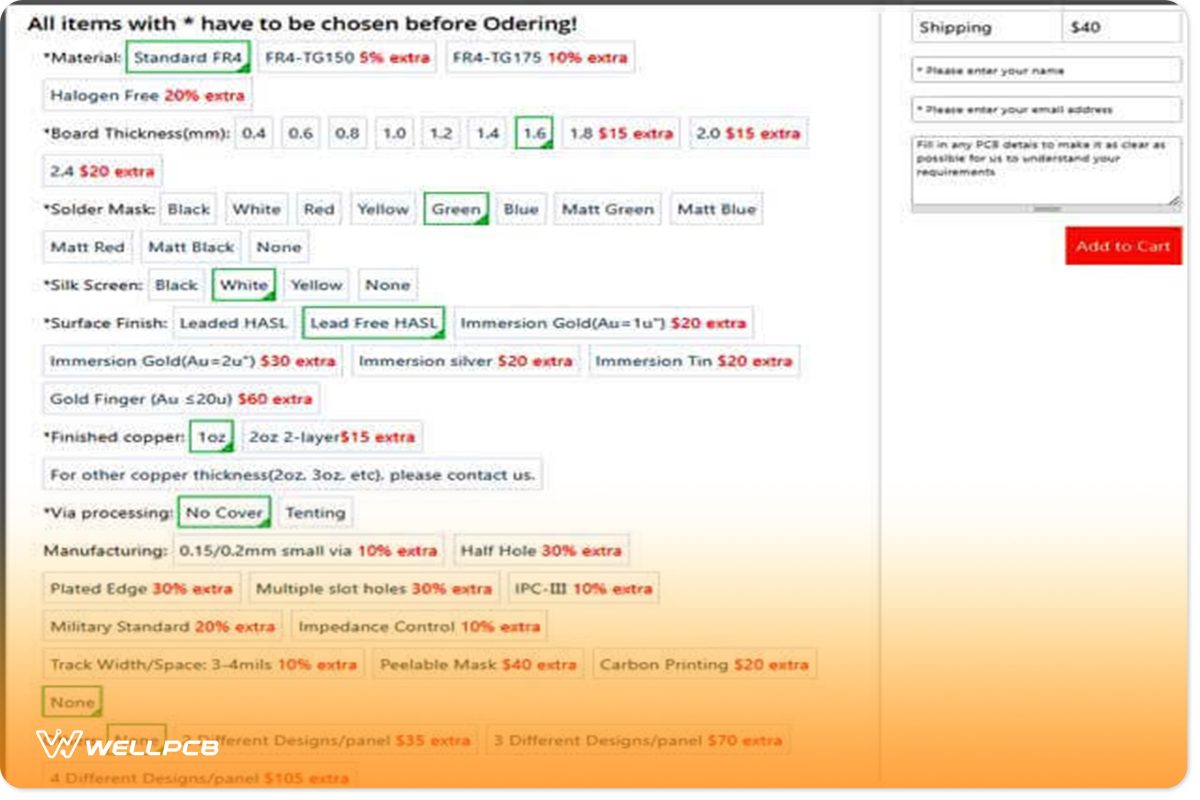
Task: Click the email address input field
Action: 1046,110
